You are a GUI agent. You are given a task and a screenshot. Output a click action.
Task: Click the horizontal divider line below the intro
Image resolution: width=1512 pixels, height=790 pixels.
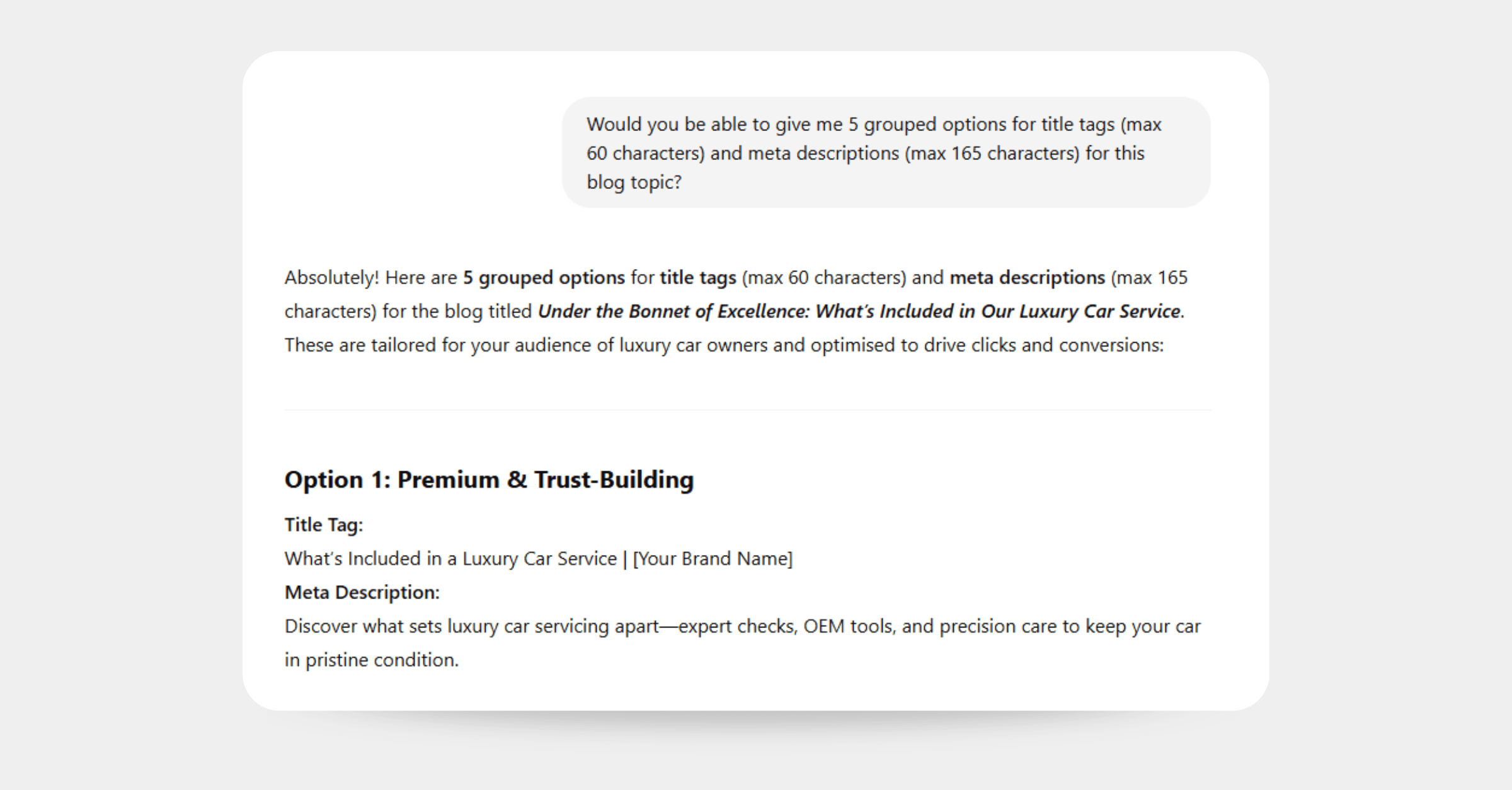748,410
